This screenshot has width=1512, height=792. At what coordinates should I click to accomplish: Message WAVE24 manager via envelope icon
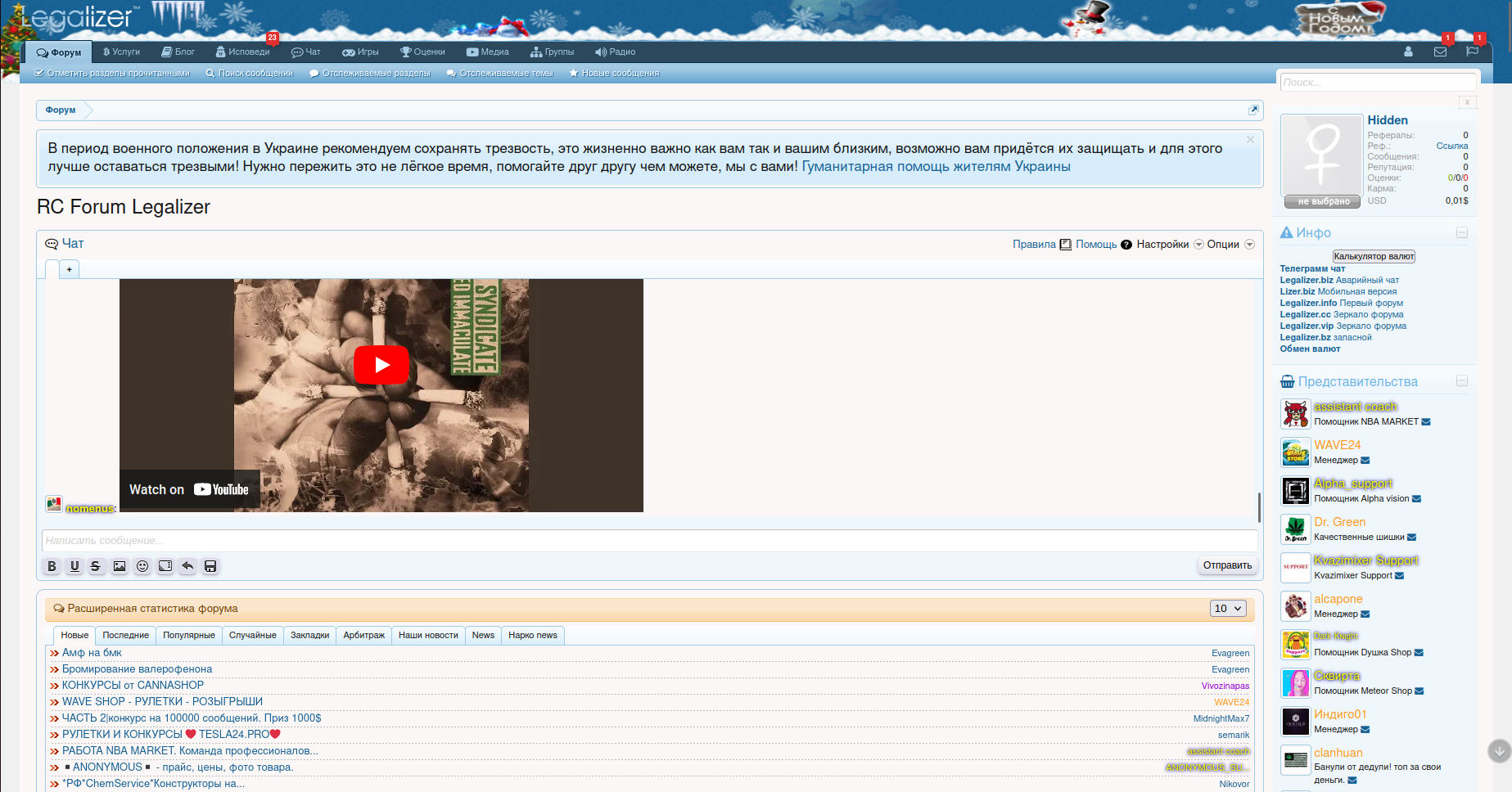click(1365, 461)
